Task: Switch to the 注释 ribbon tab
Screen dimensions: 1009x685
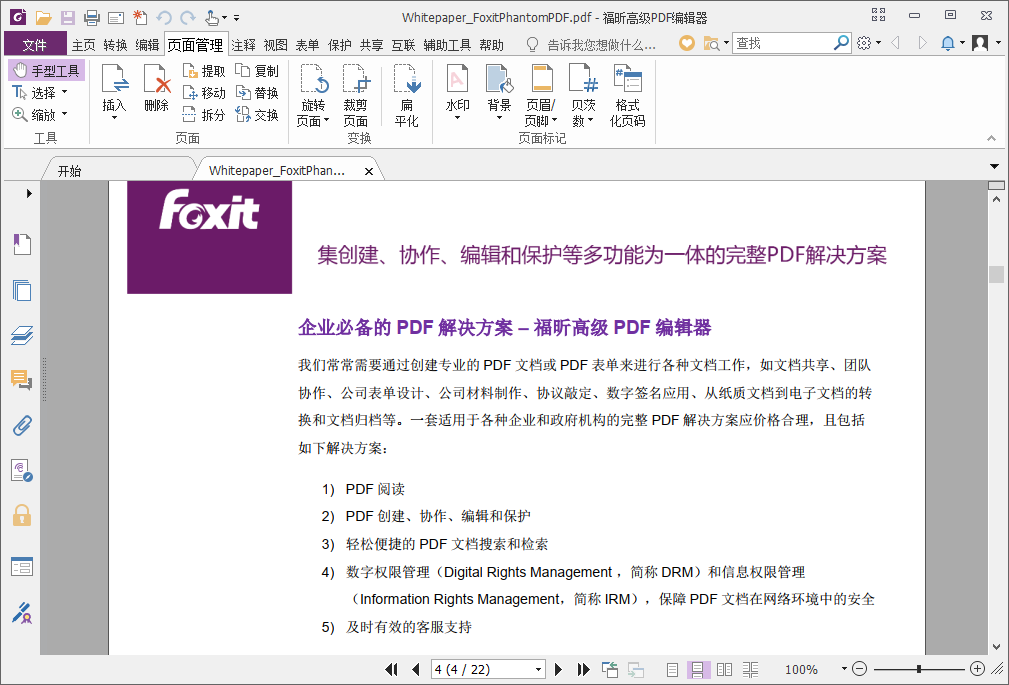Action: pyautogui.click(x=241, y=44)
